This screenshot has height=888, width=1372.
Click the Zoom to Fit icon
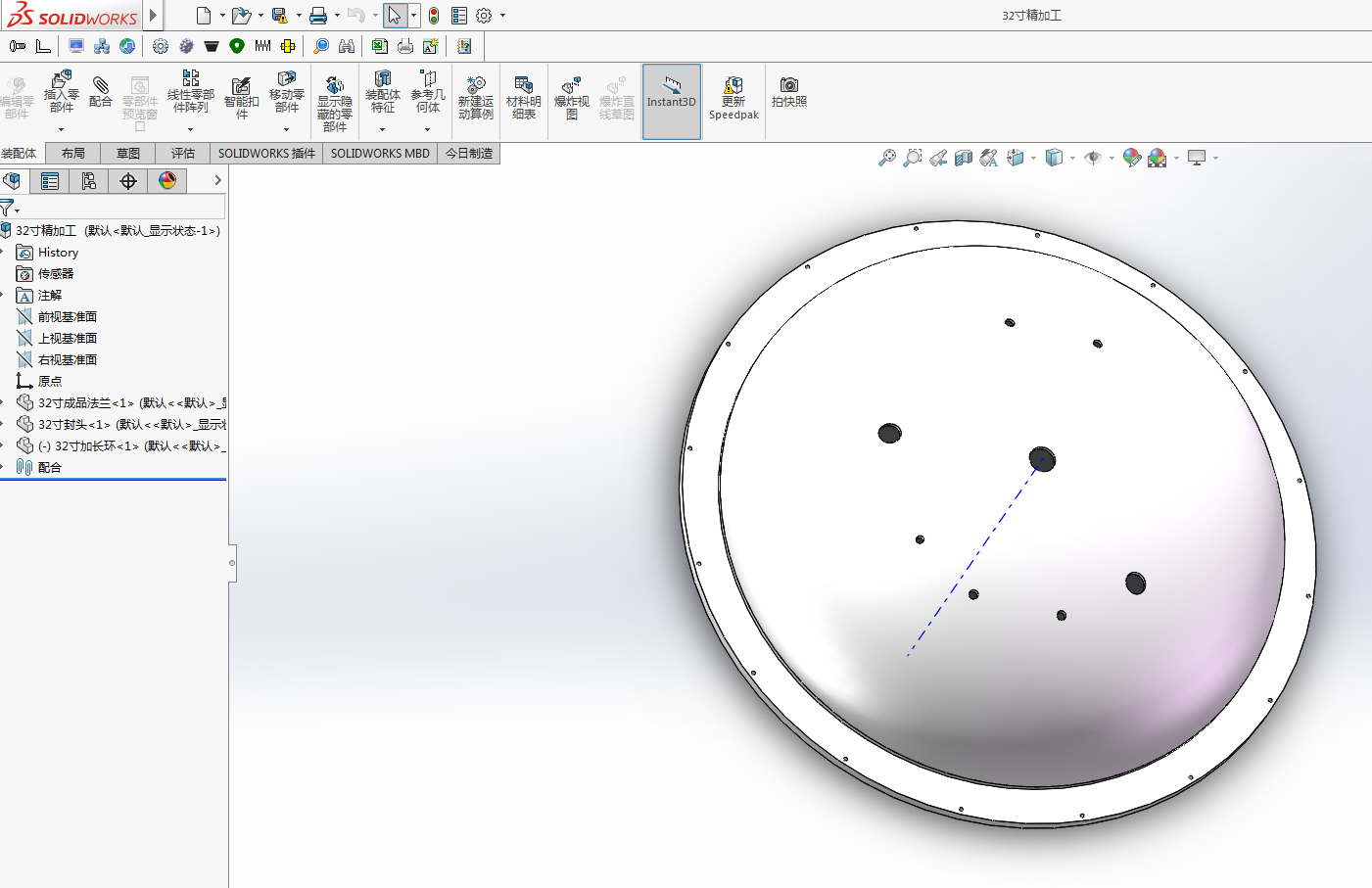click(887, 158)
